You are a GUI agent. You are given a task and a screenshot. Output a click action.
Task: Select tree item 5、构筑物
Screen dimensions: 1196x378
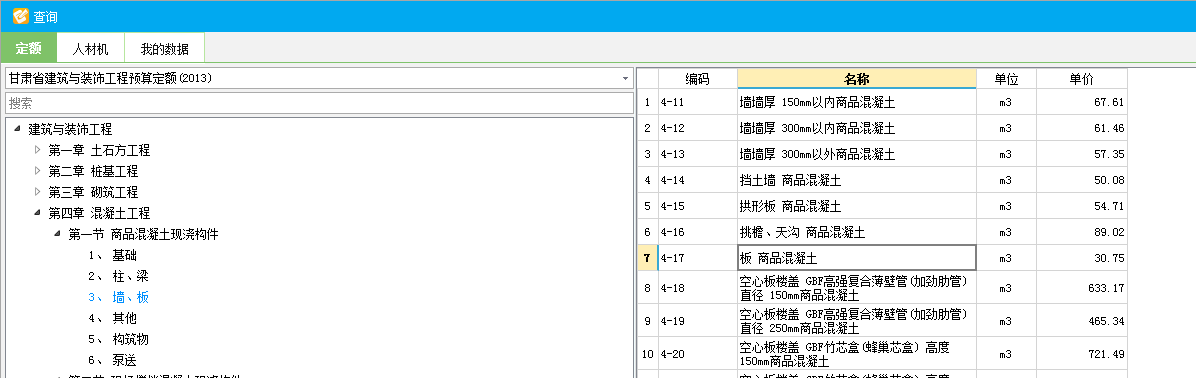(117, 339)
